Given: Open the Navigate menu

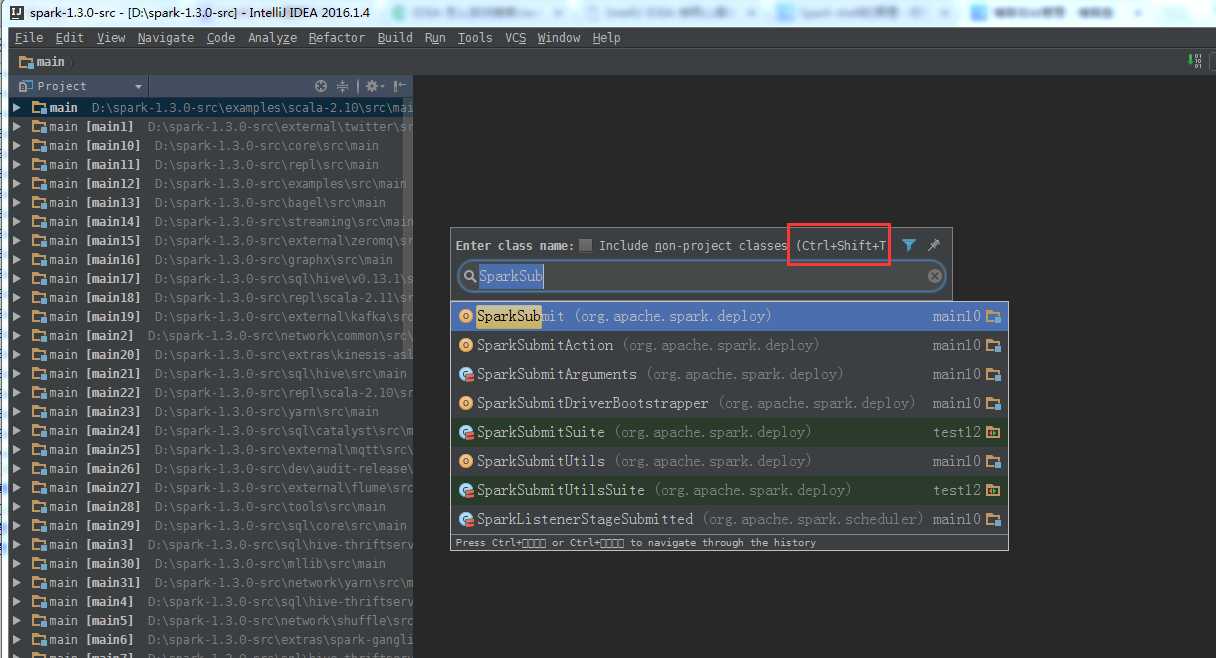Looking at the screenshot, I should [166, 37].
